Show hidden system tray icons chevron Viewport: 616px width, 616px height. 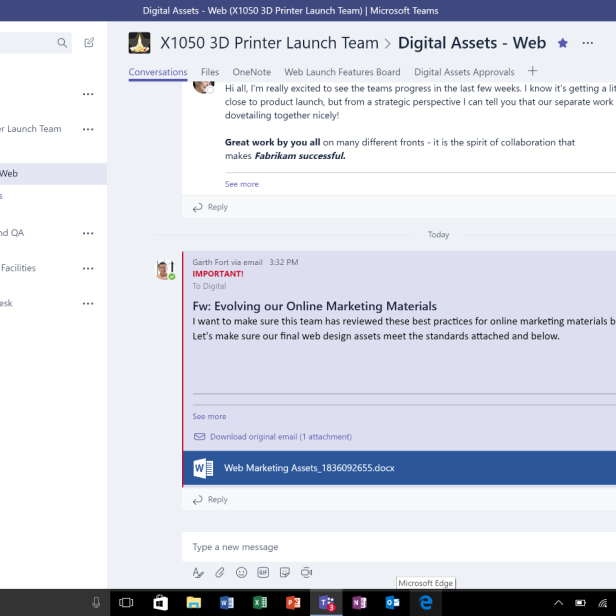559,603
